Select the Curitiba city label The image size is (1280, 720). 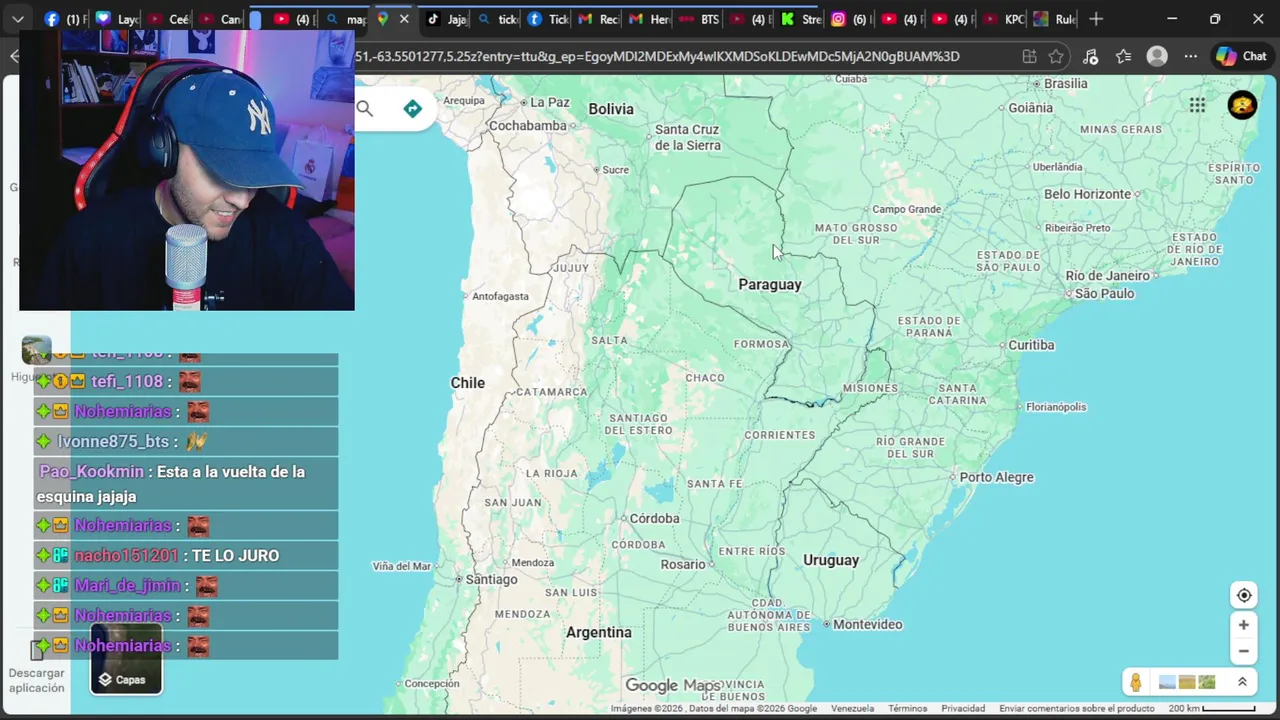click(1031, 345)
